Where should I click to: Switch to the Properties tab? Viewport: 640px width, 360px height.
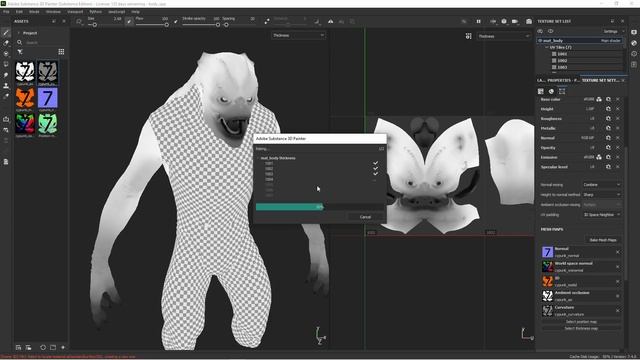point(563,80)
